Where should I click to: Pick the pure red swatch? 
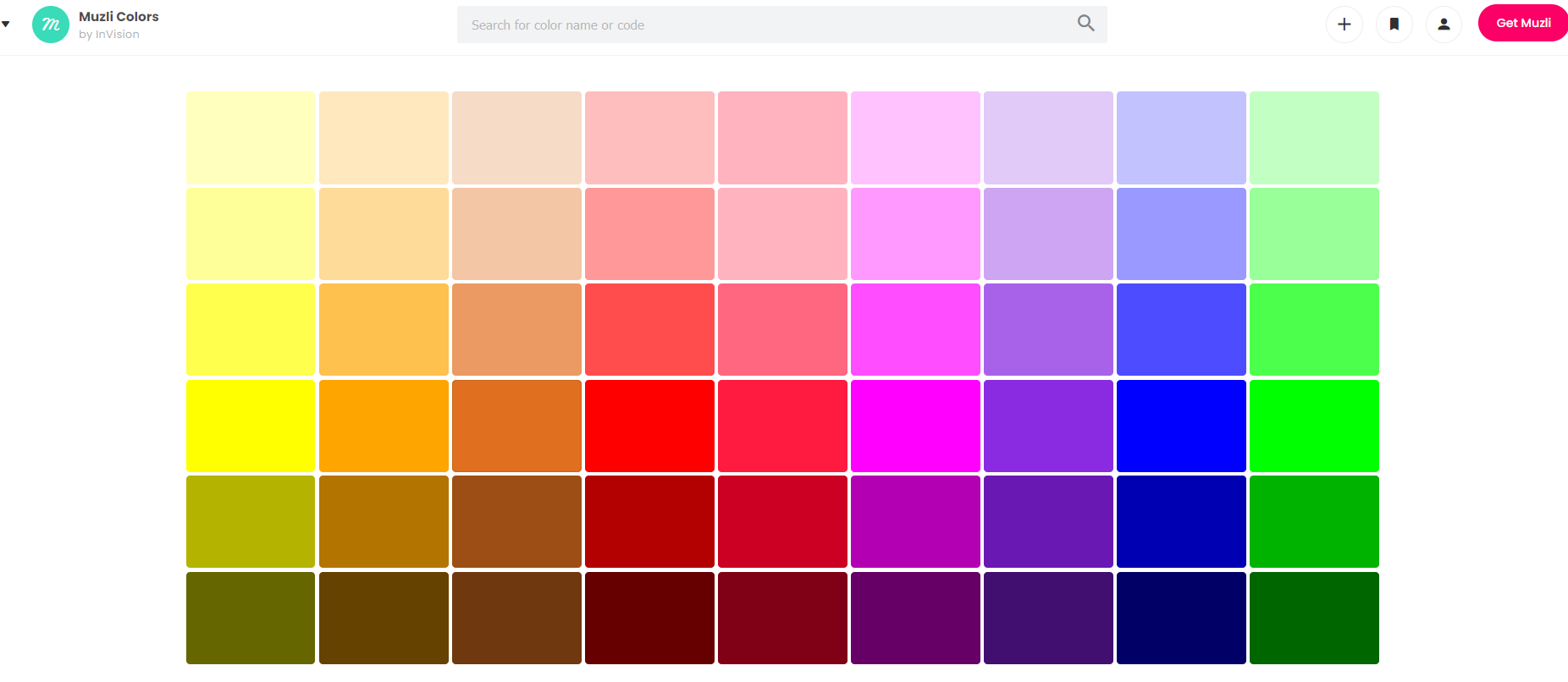[x=649, y=426]
